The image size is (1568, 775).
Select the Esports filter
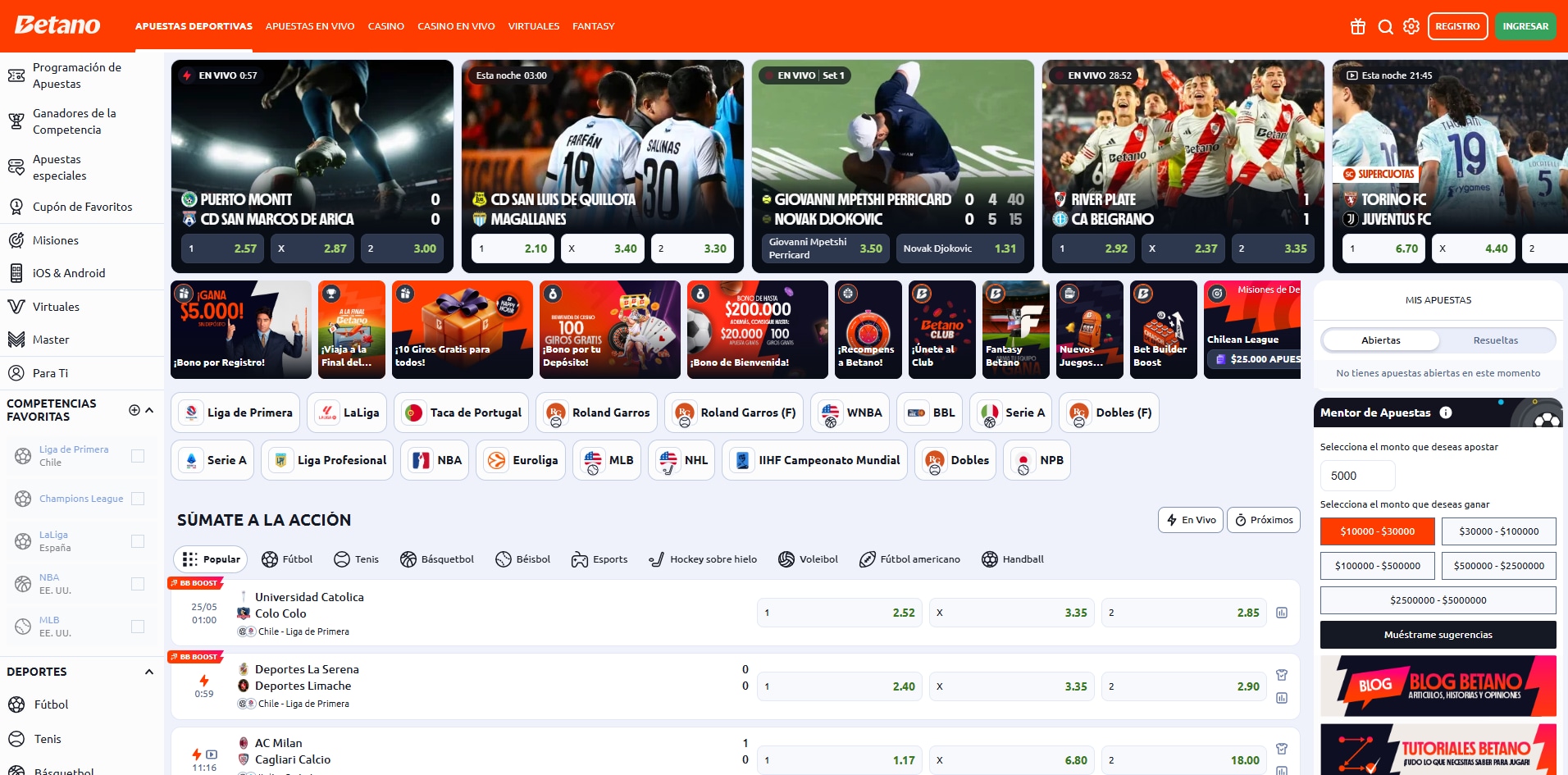[x=599, y=559]
